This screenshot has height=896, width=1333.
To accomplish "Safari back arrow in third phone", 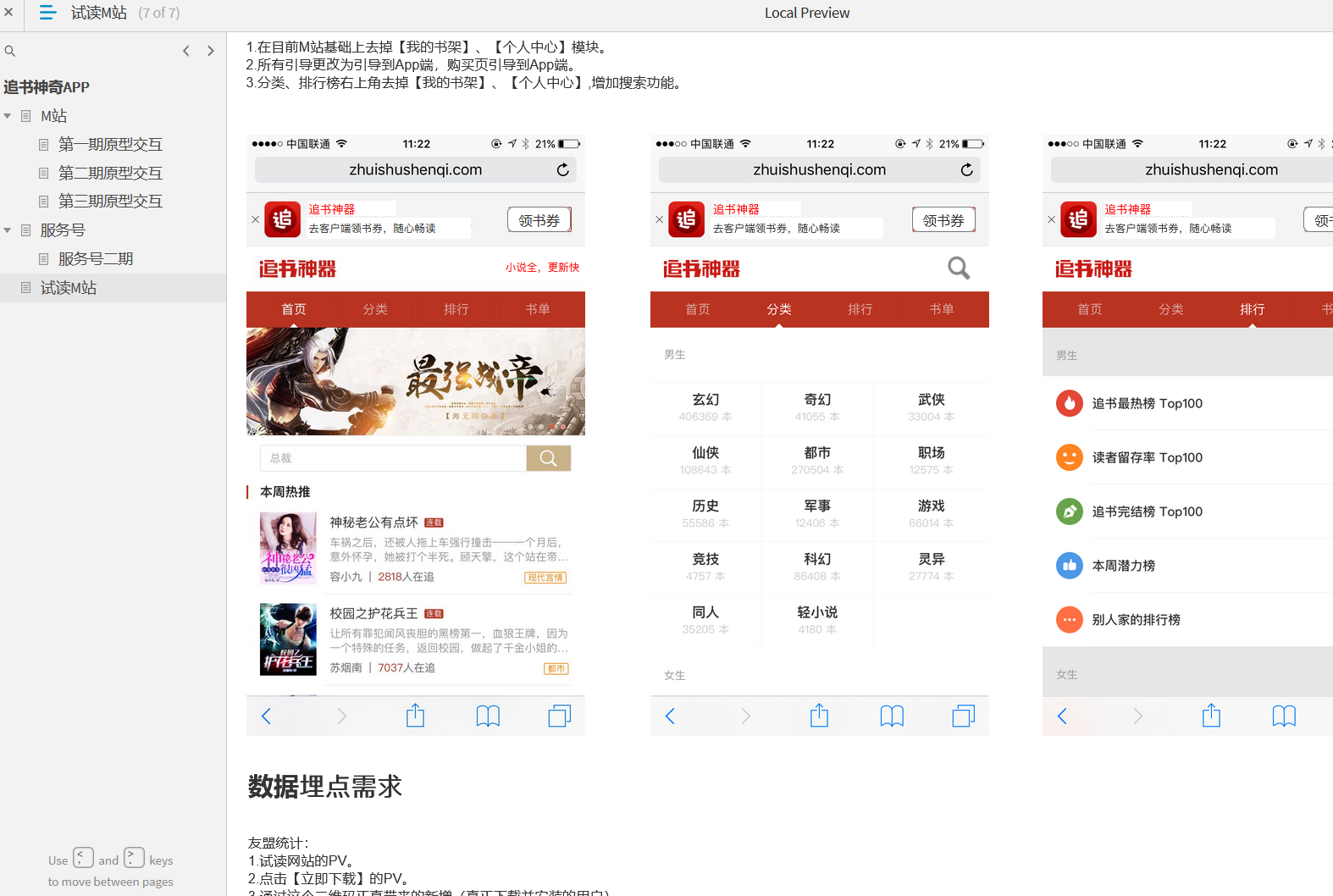I will 1062,716.
